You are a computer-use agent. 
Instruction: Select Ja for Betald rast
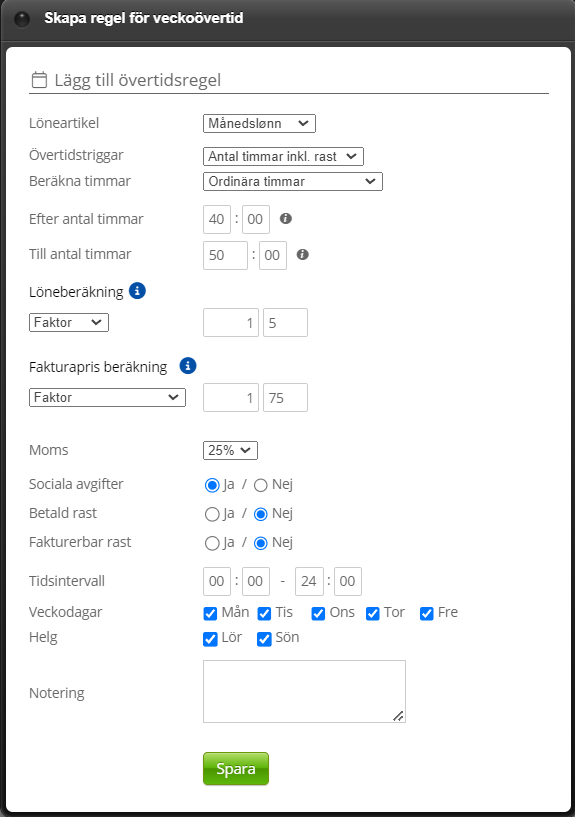click(x=212, y=514)
